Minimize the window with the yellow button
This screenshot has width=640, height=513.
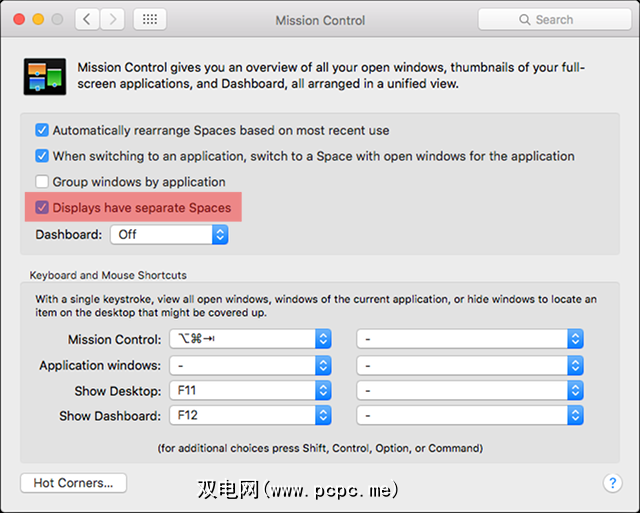tap(38, 19)
